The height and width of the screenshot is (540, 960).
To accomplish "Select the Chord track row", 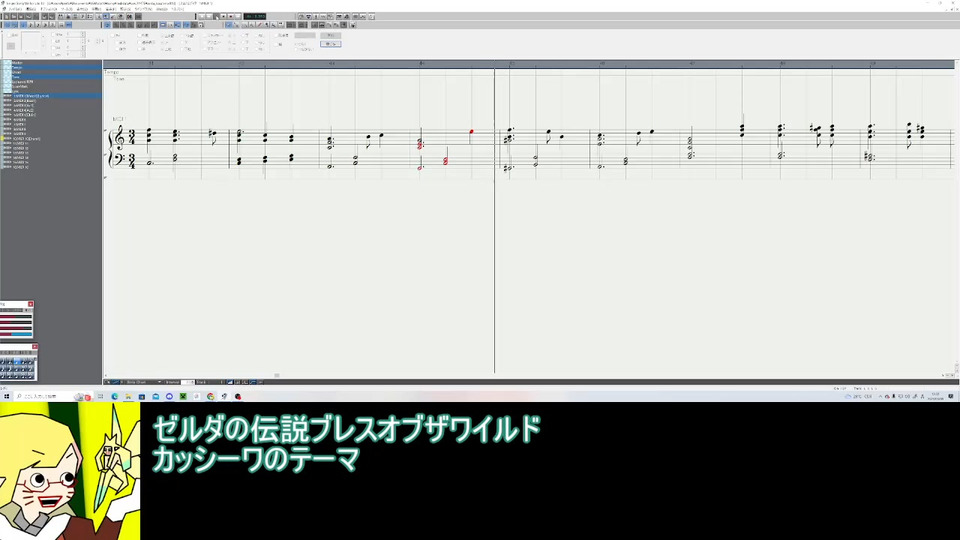I will click(x=51, y=72).
